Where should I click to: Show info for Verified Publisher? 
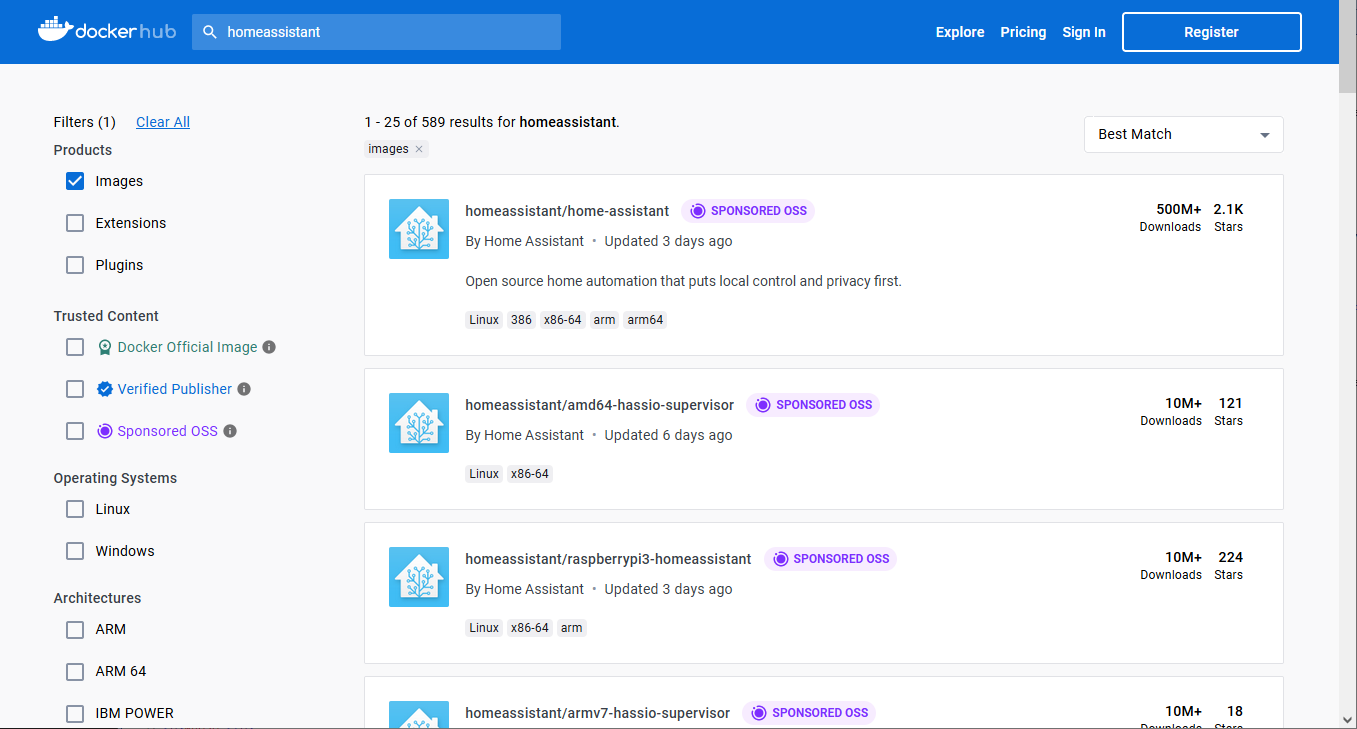pos(244,389)
